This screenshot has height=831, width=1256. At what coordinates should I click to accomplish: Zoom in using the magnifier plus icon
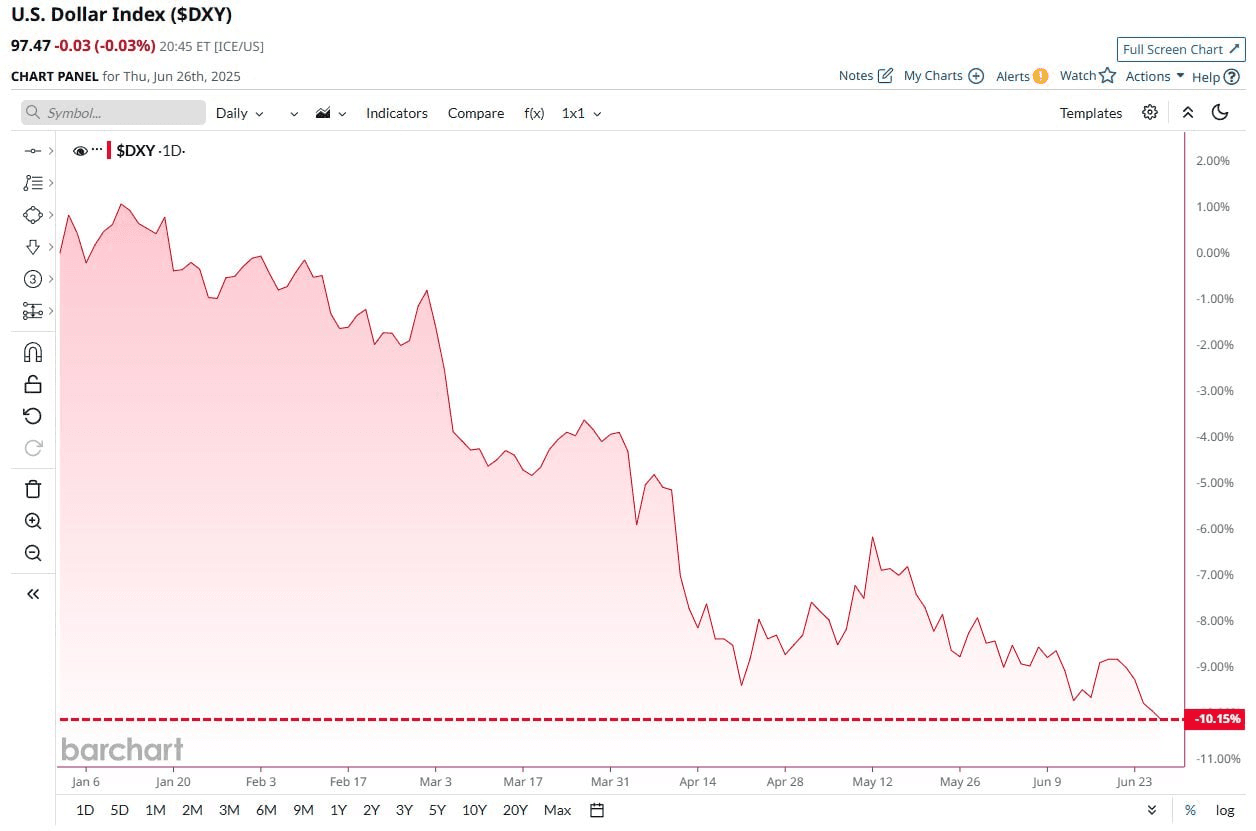[33, 521]
